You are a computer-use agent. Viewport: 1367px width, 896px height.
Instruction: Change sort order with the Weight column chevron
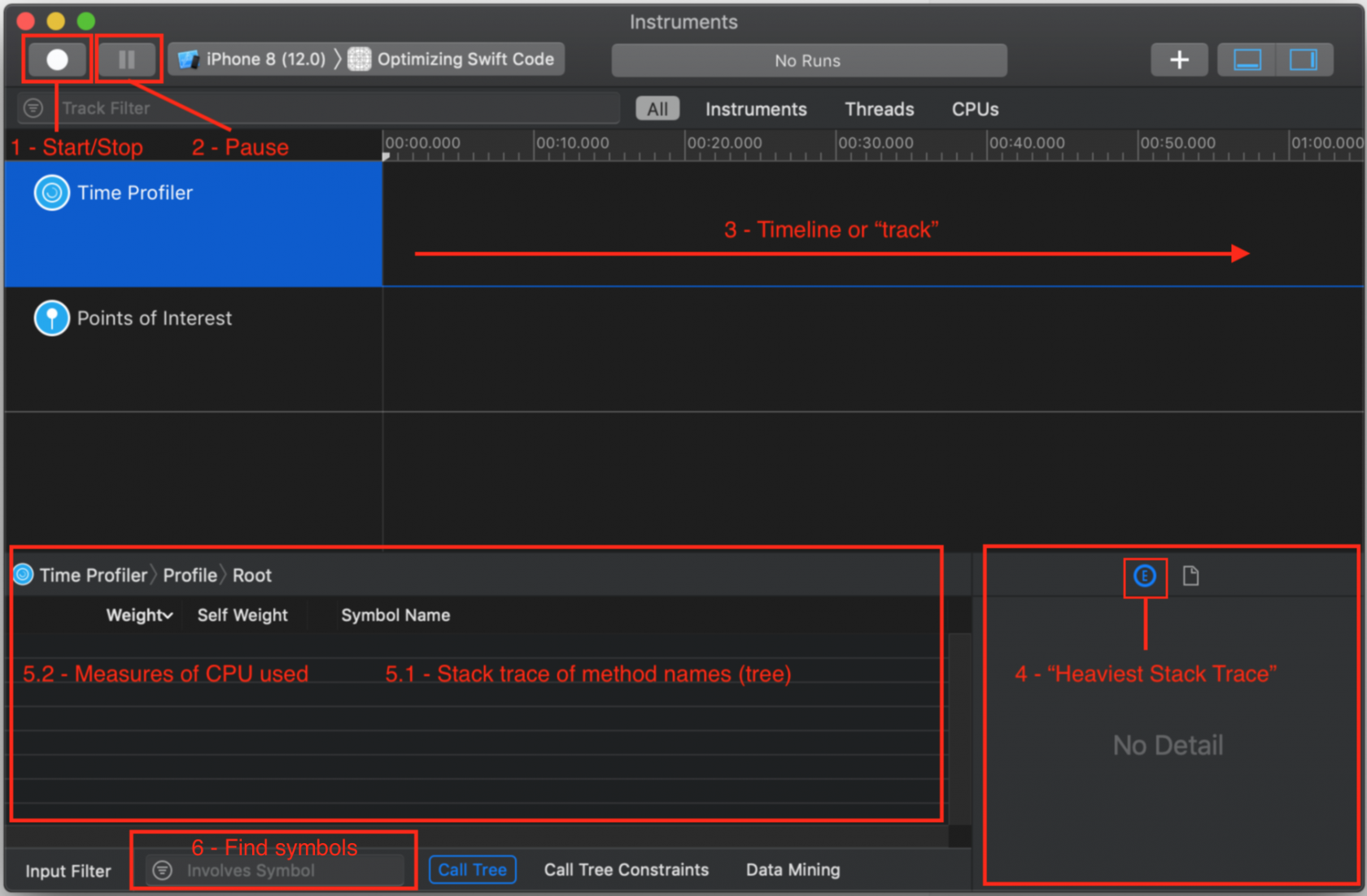[167, 615]
